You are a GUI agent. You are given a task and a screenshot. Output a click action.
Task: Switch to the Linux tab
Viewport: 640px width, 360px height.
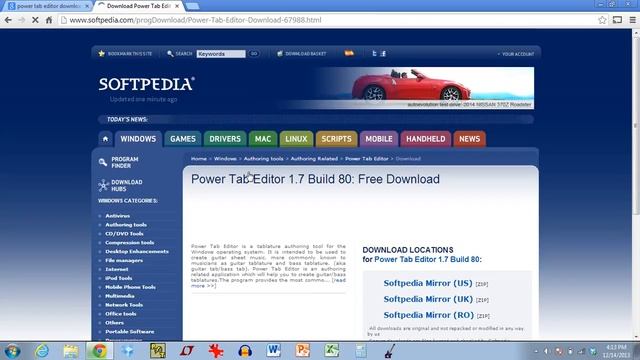pos(296,139)
